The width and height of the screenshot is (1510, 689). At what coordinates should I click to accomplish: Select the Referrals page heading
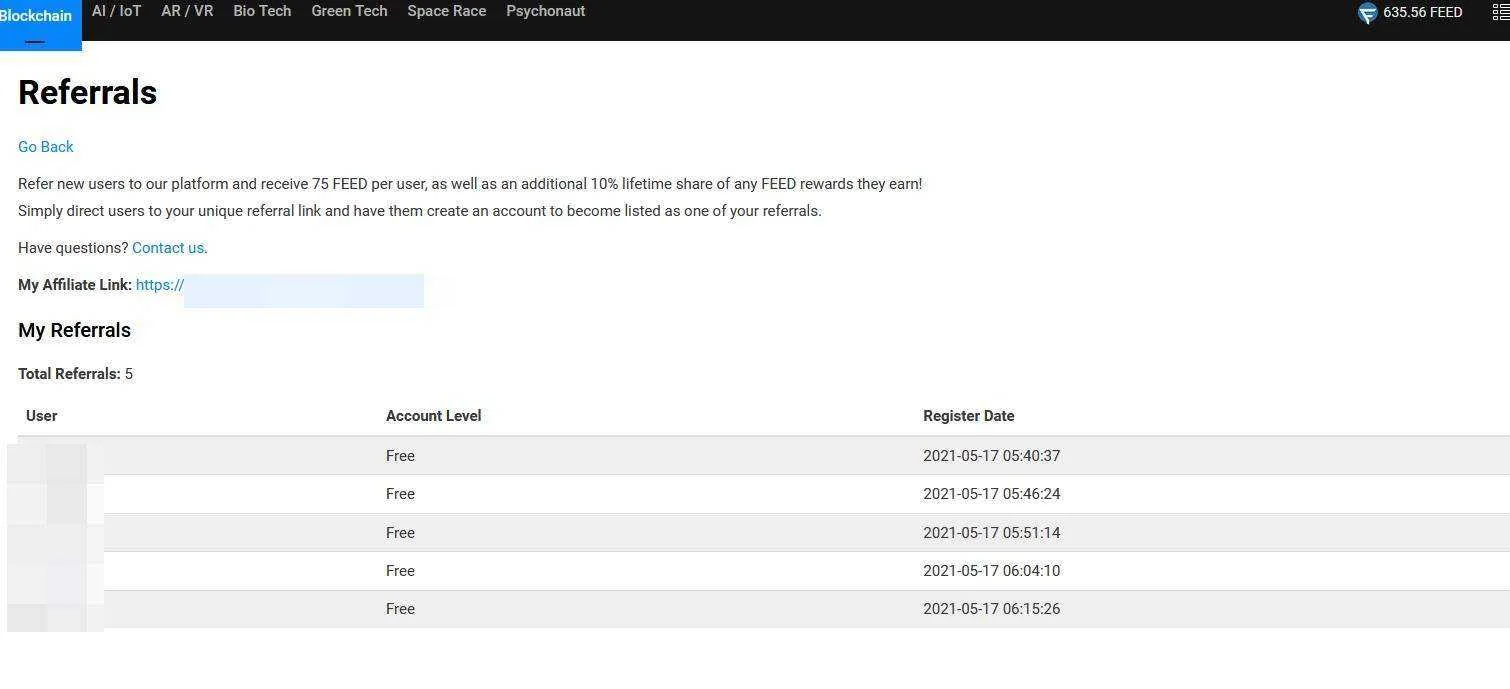(88, 92)
